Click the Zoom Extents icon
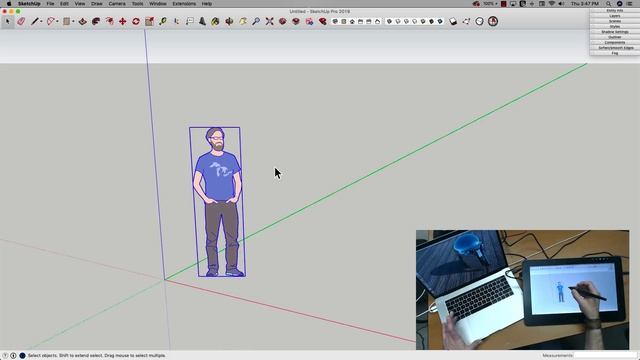The image size is (640, 360). (x=269, y=21)
